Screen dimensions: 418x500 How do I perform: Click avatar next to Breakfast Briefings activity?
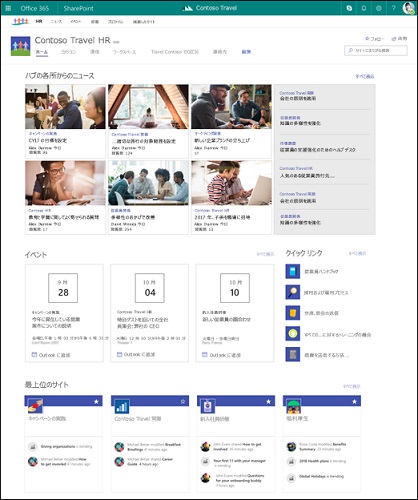[x=119, y=447]
